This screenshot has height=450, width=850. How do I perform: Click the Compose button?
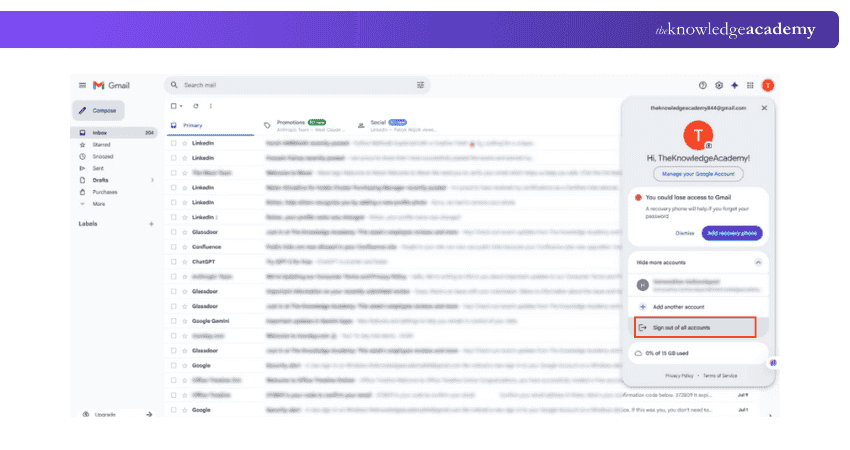[98, 111]
